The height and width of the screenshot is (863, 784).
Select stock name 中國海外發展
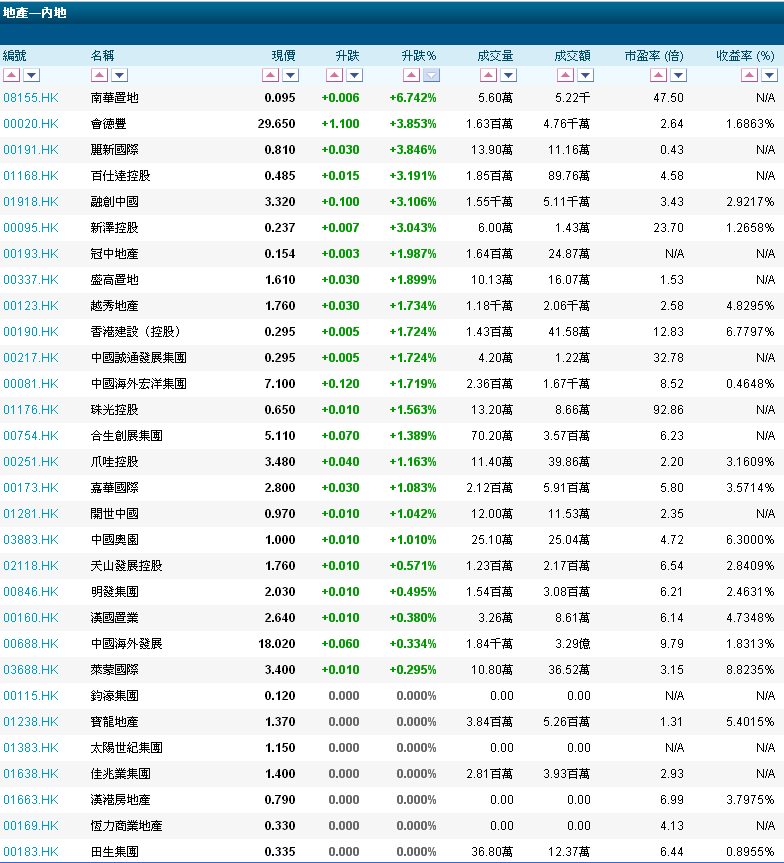tap(127, 644)
